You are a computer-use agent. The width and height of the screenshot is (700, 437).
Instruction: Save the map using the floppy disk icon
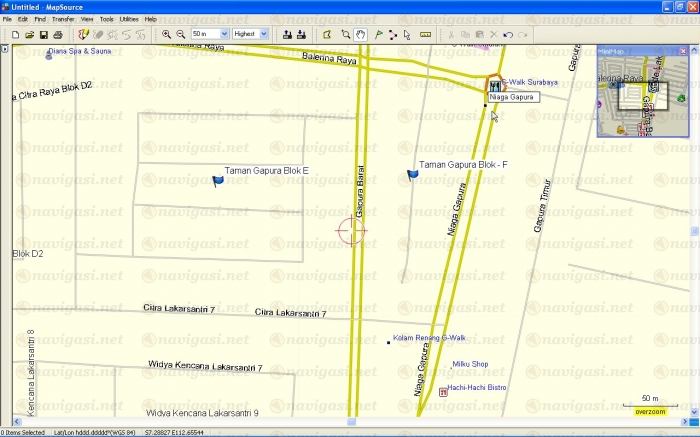click(x=43, y=34)
